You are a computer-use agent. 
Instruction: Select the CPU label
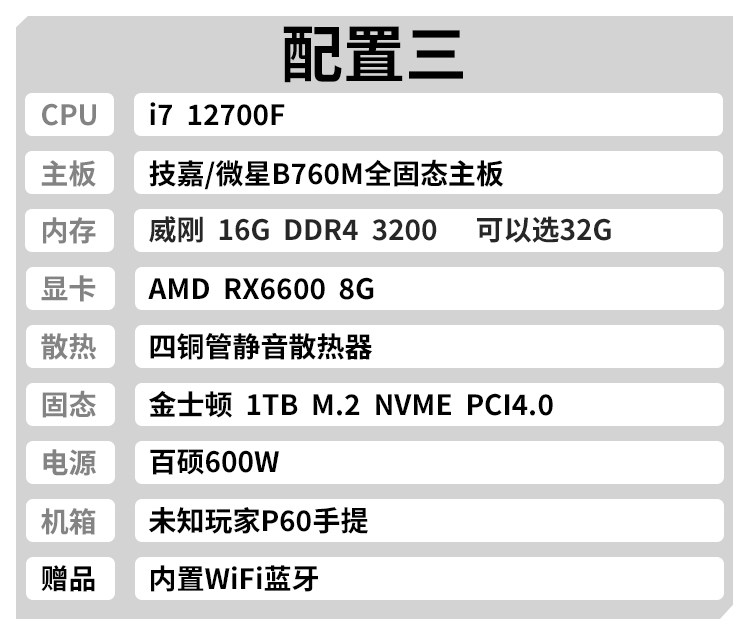click(69, 115)
